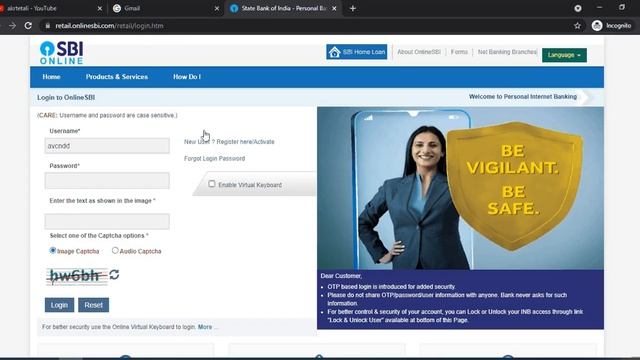Image resolution: width=640 pixels, height=360 pixels.
Task: Select Image Captcha option
Action: click(x=53, y=250)
